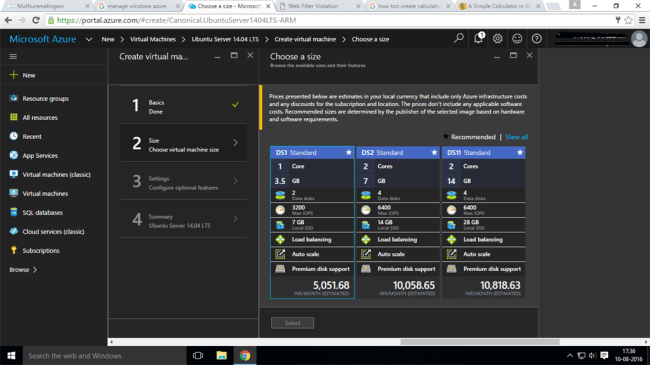Click the DS2 Auto scale icon
The image size is (650, 365).
(366, 254)
